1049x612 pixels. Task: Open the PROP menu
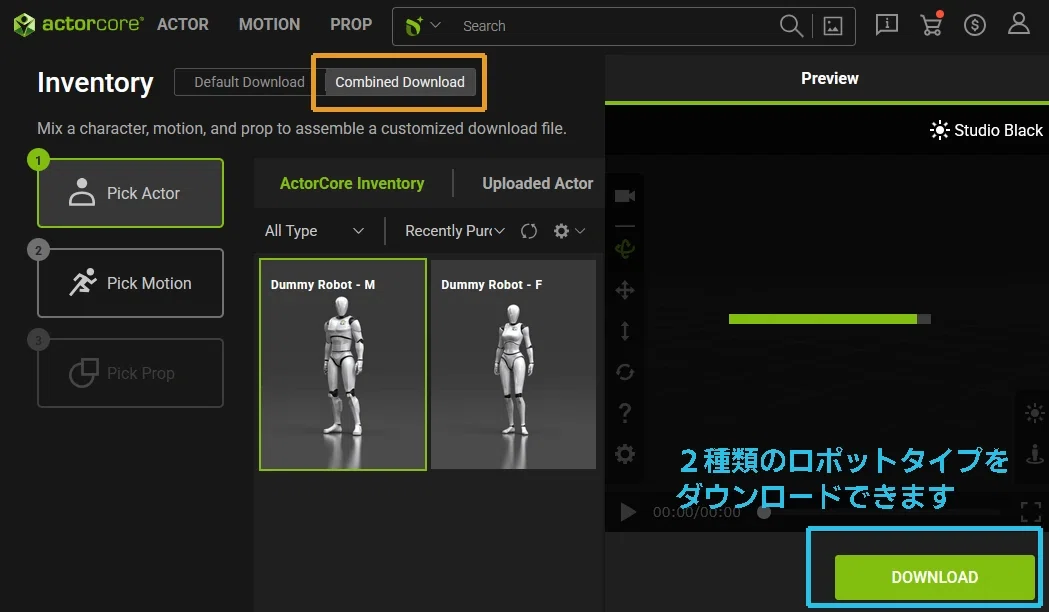click(x=351, y=25)
